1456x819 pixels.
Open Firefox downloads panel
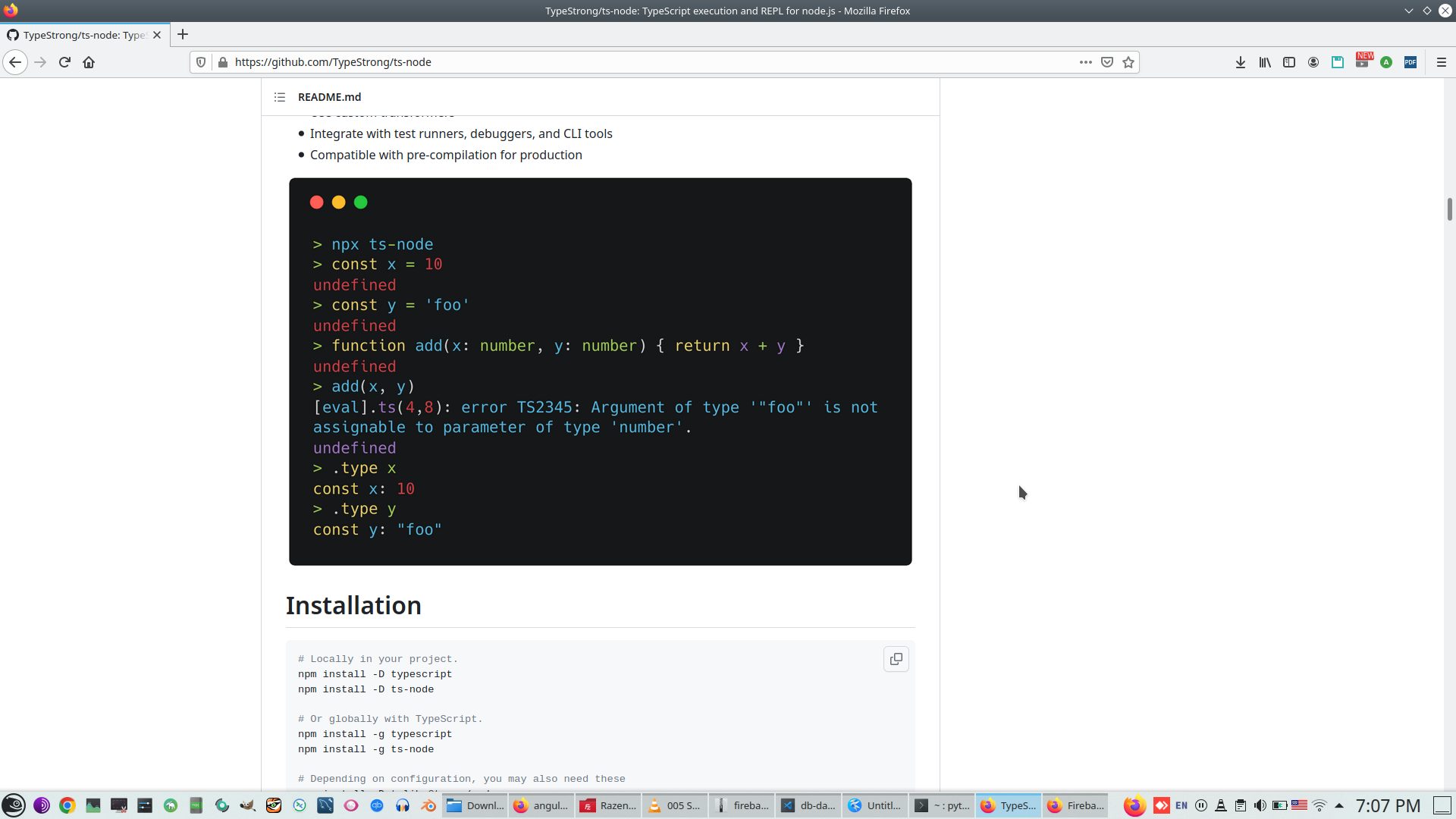[x=1241, y=62]
